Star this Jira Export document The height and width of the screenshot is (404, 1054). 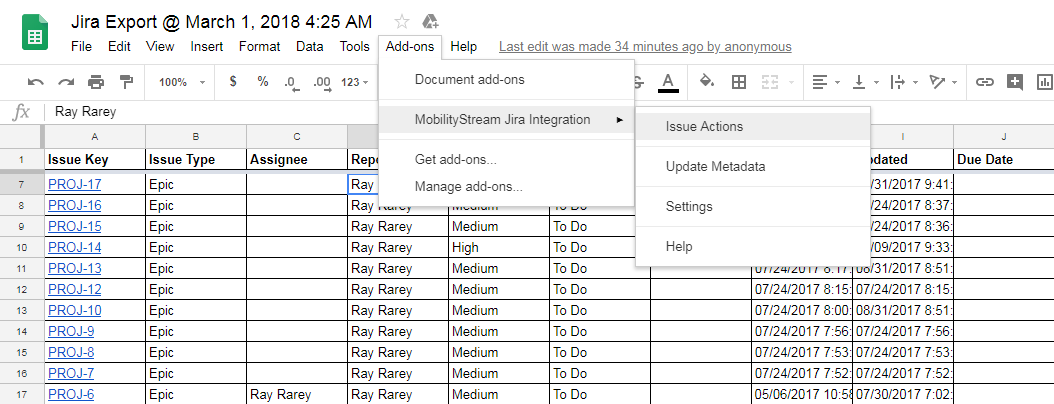point(402,21)
